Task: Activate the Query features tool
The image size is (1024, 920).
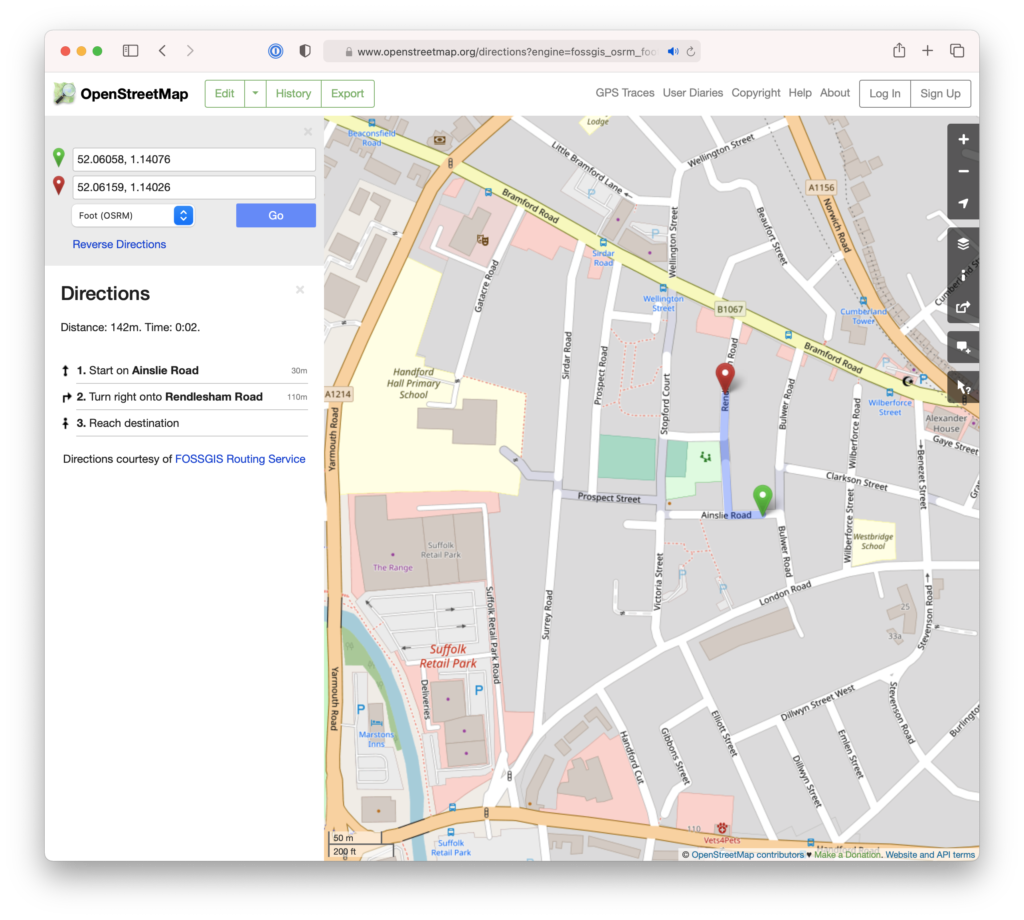Action: (x=963, y=387)
